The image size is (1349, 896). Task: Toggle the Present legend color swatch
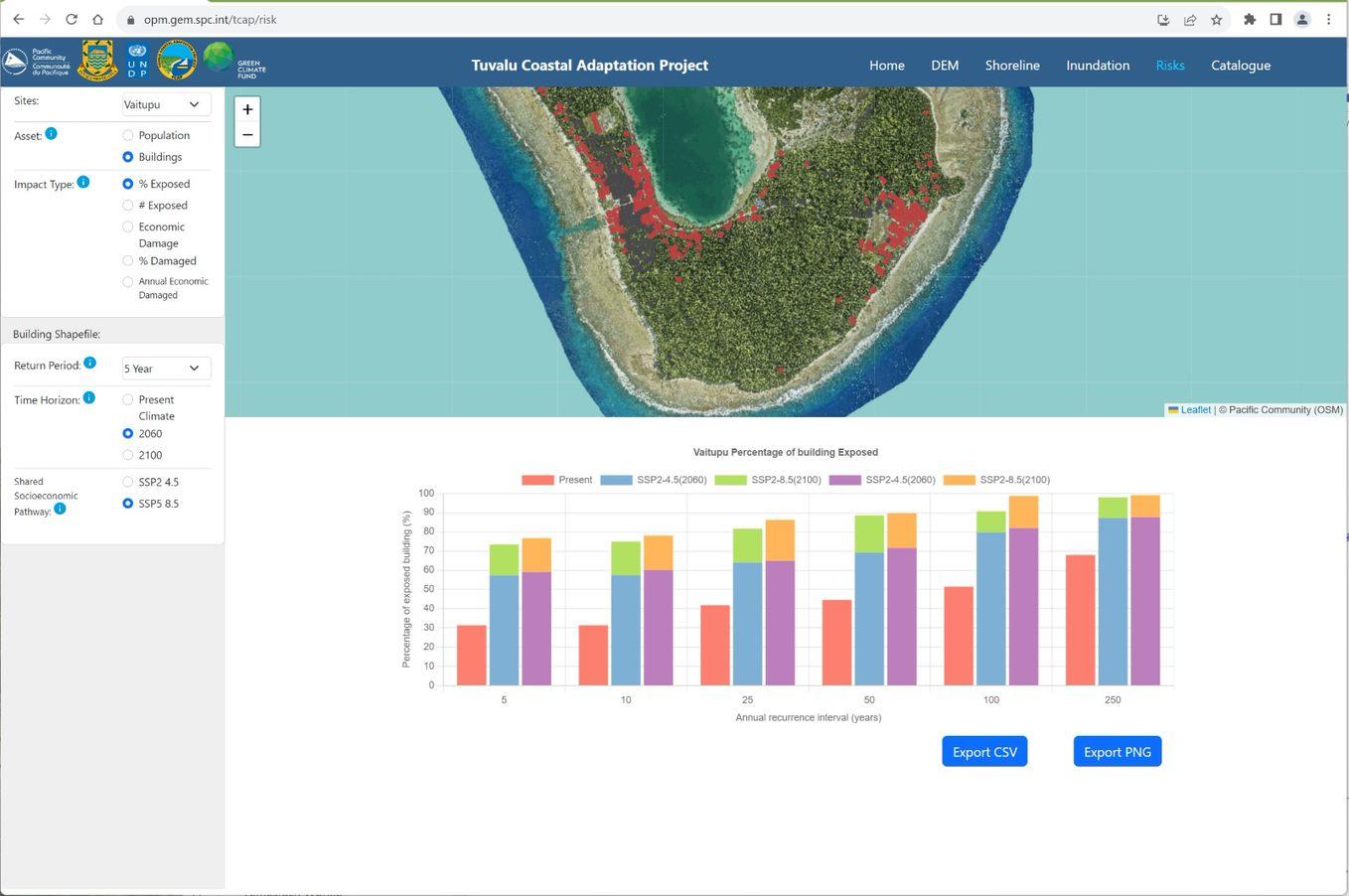[x=537, y=480]
